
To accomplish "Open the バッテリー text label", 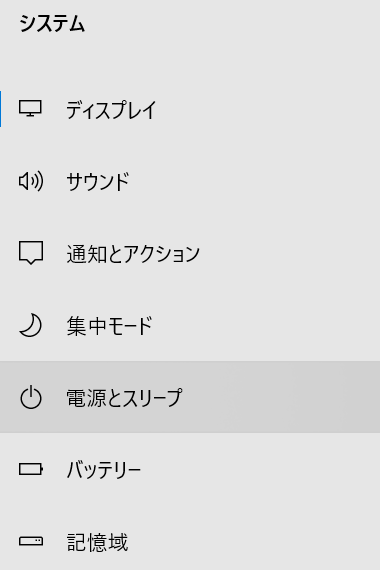I will coord(104,469).
